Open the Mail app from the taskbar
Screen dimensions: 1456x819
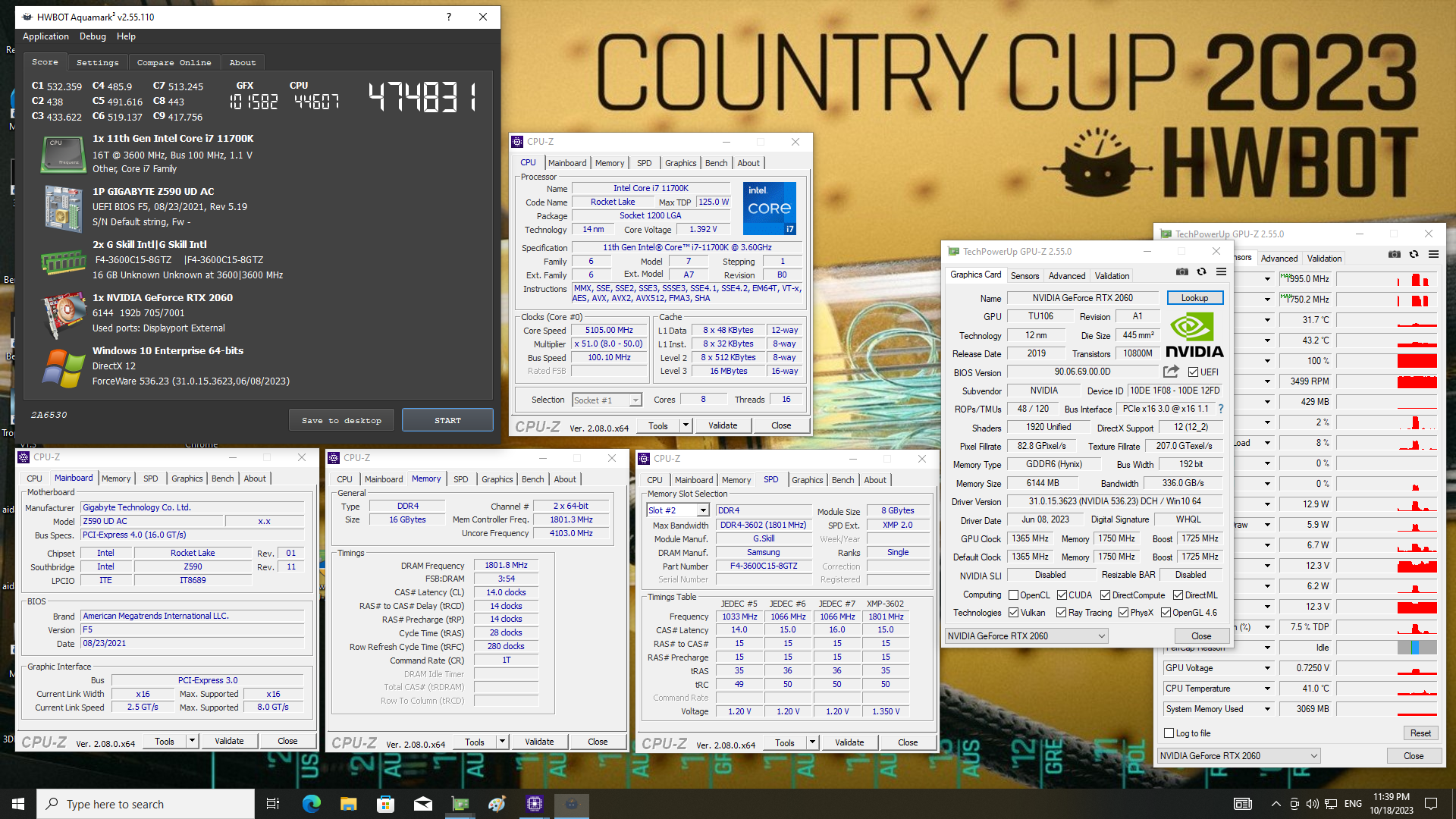pyautogui.click(x=423, y=804)
